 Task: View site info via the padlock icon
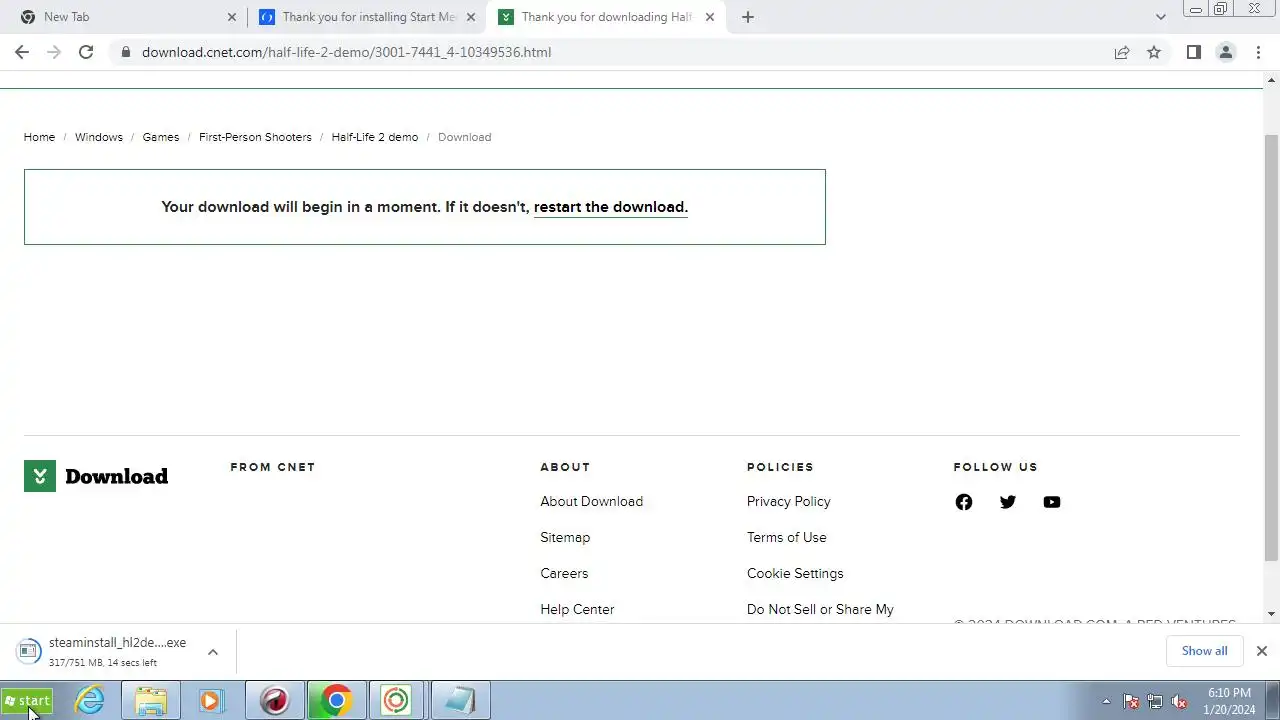(x=125, y=52)
